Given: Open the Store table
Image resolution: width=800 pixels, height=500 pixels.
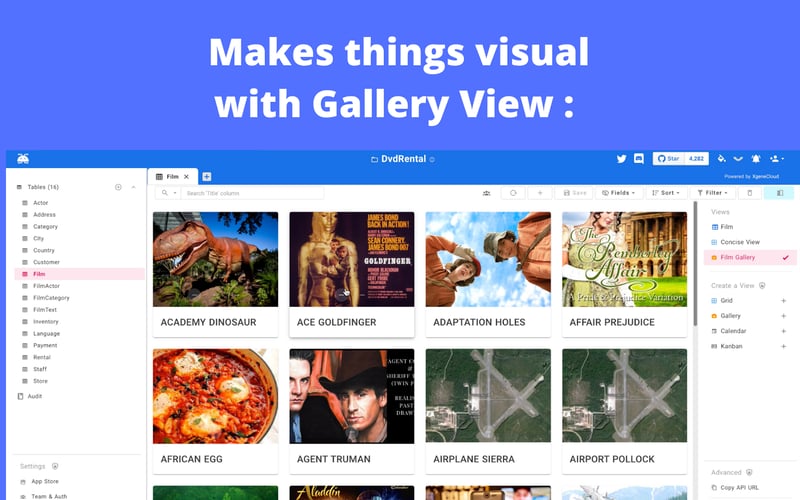Looking at the screenshot, I should [40, 381].
